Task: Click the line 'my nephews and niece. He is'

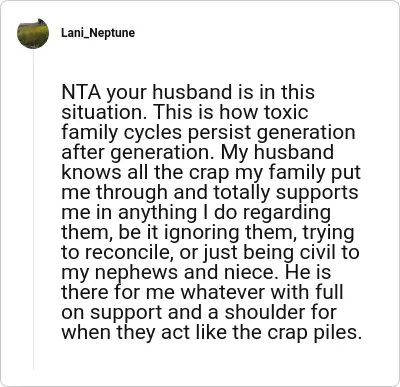Action: [196, 273]
